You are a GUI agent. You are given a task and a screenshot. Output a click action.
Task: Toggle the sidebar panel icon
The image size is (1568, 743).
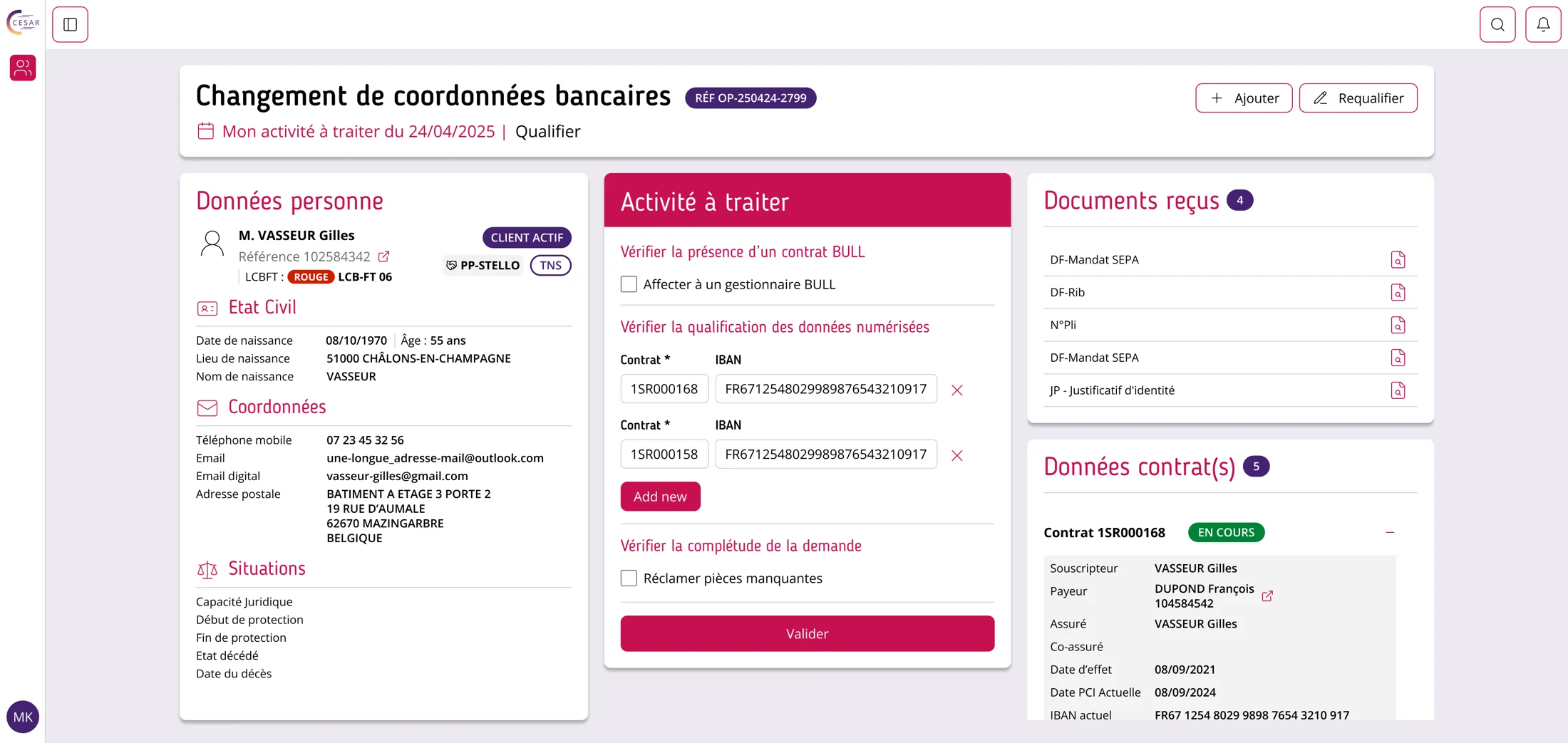point(70,24)
